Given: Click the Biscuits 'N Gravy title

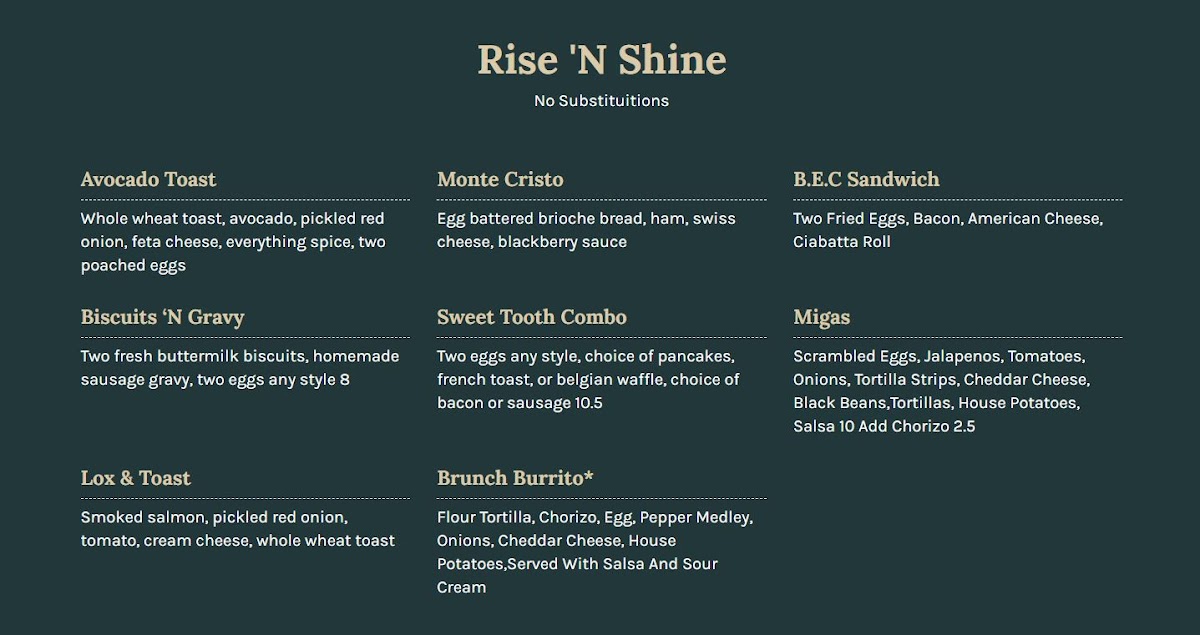Looking at the screenshot, I should click(x=162, y=318).
